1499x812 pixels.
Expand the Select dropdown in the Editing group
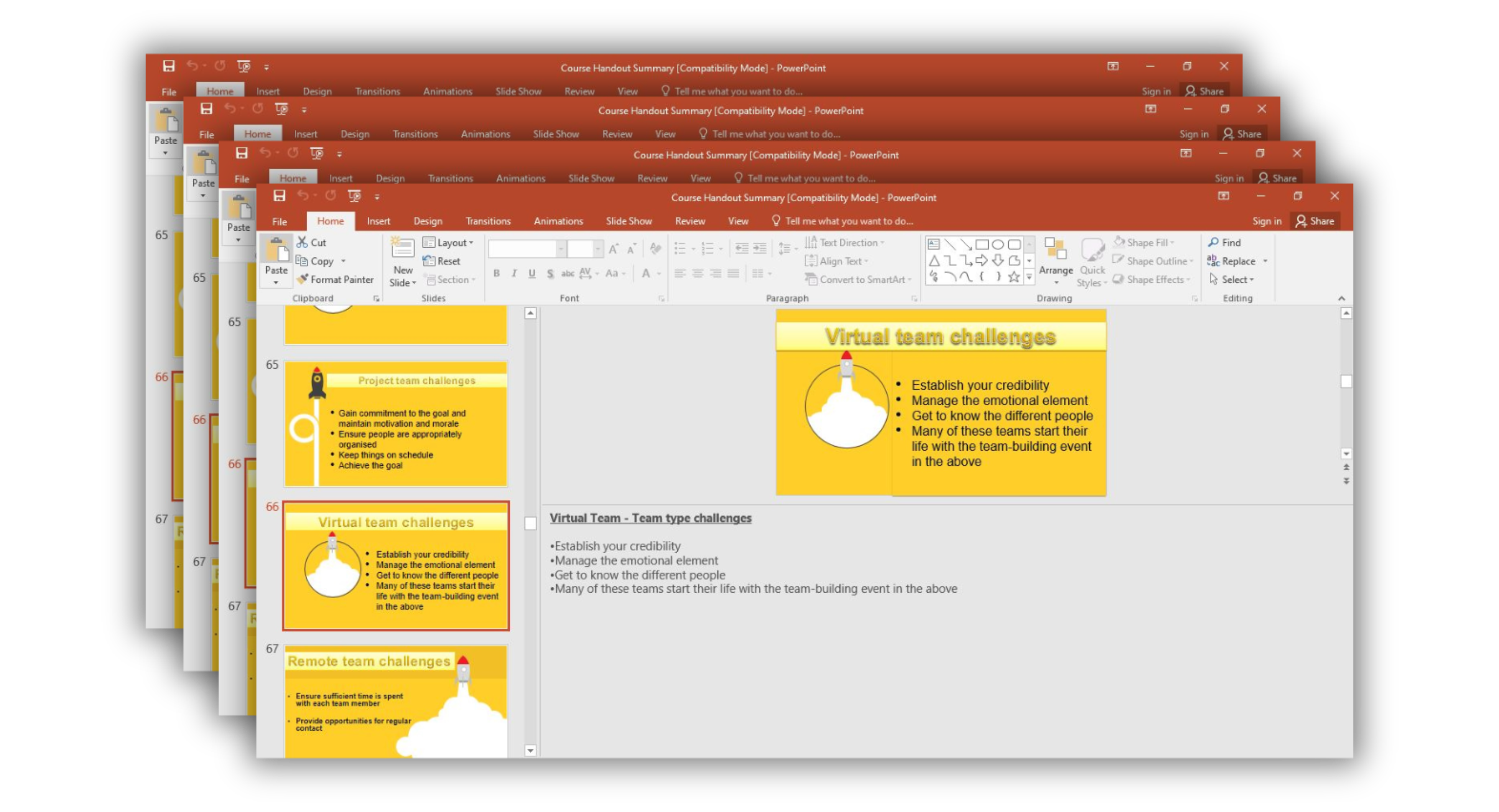pyautogui.click(x=1237, y=280)
